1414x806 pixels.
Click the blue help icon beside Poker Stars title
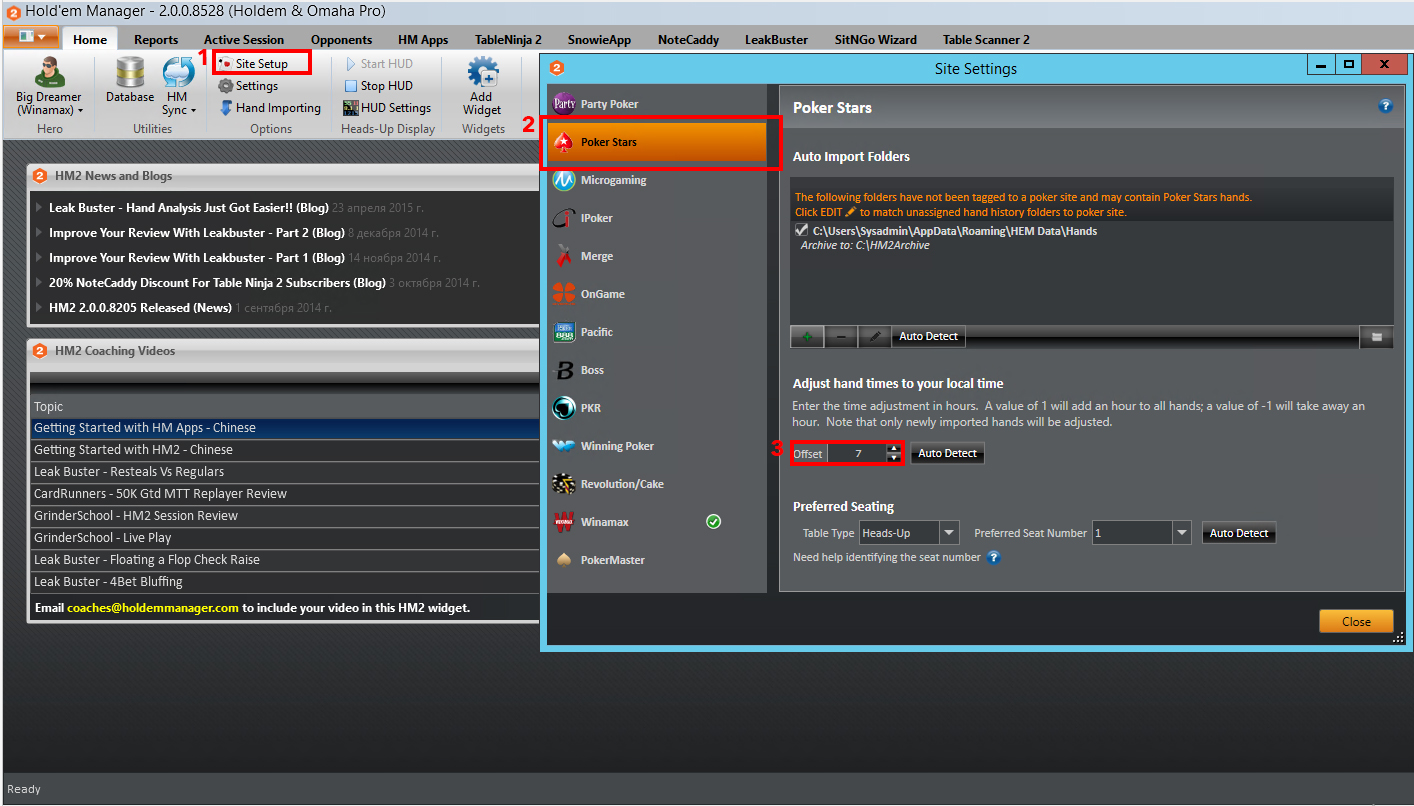[1385, 106]
